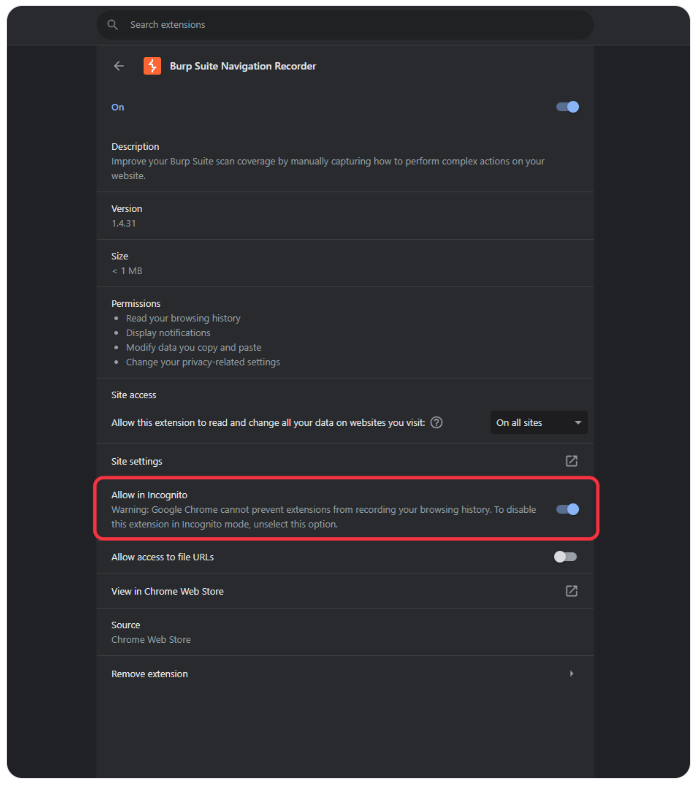Click the Site access help question icon
The width and height of the screenshot is (700, 788).
point(437,423)
